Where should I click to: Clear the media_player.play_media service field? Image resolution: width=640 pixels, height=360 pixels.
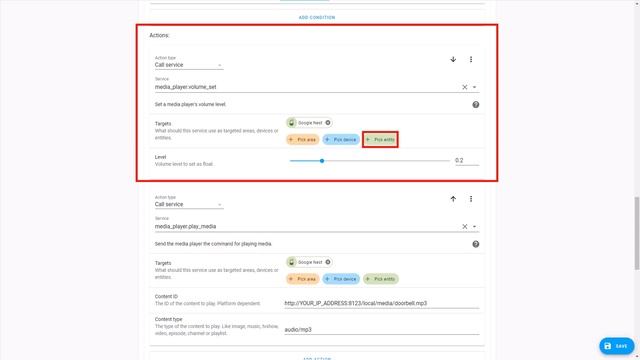click(x=464, y=227)
